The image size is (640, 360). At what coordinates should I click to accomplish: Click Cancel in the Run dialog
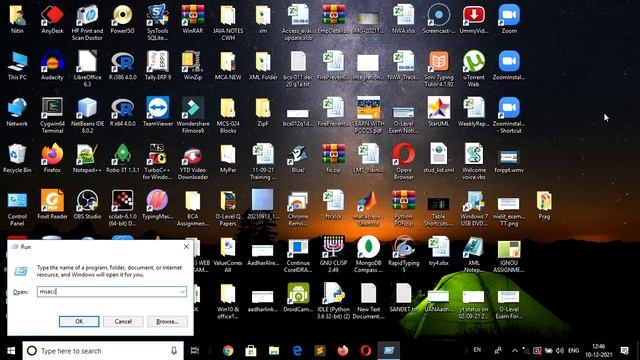(x=123, y=322)
